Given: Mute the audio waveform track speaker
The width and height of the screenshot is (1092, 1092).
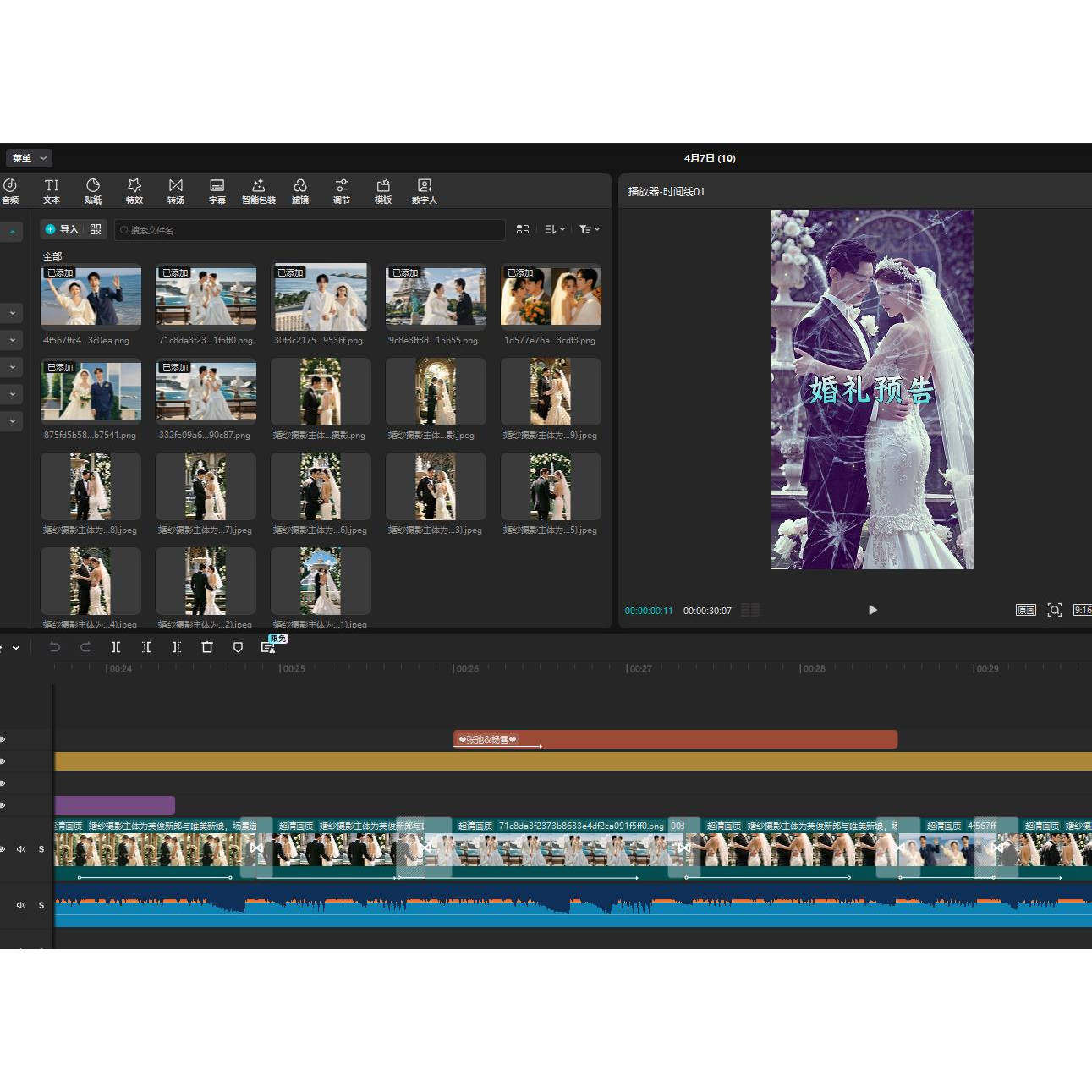Looking at the screenshot, I should [21, 905].
